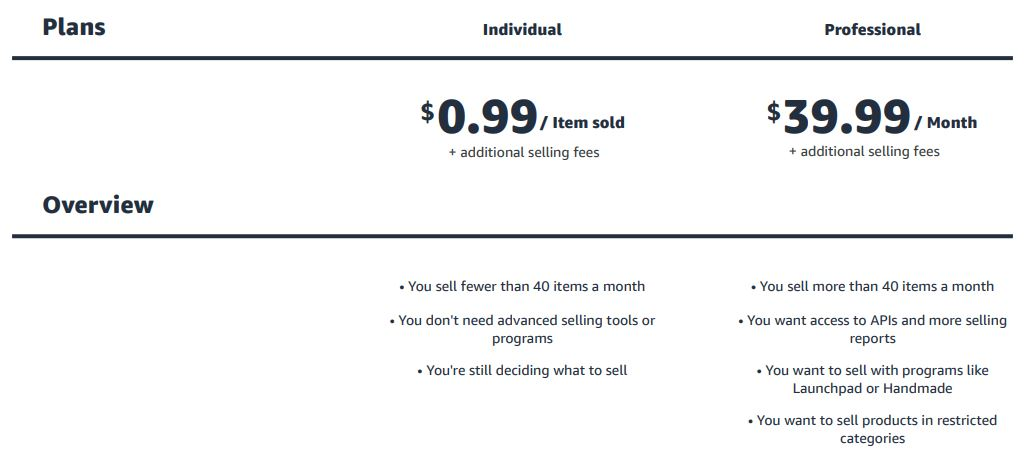1026x462 pixels.
Task: Click "You want access to APIs" bullet
Action: point(872,330)
